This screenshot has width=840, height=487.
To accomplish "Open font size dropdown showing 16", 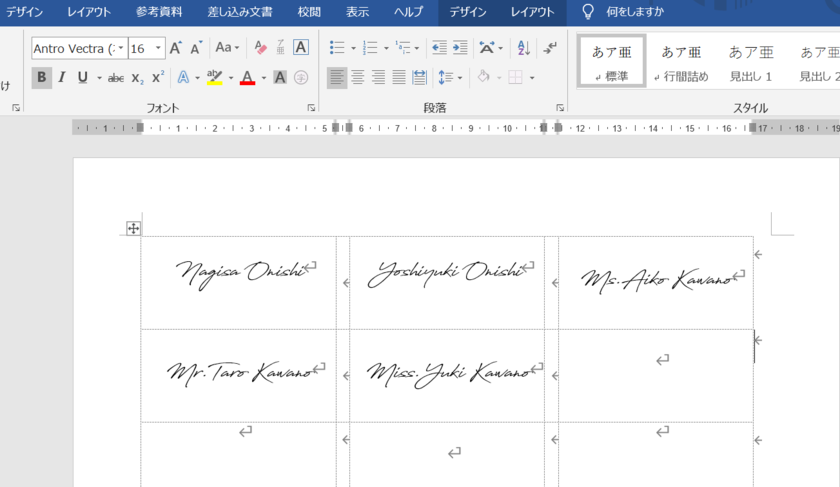I will pos(158,49).
